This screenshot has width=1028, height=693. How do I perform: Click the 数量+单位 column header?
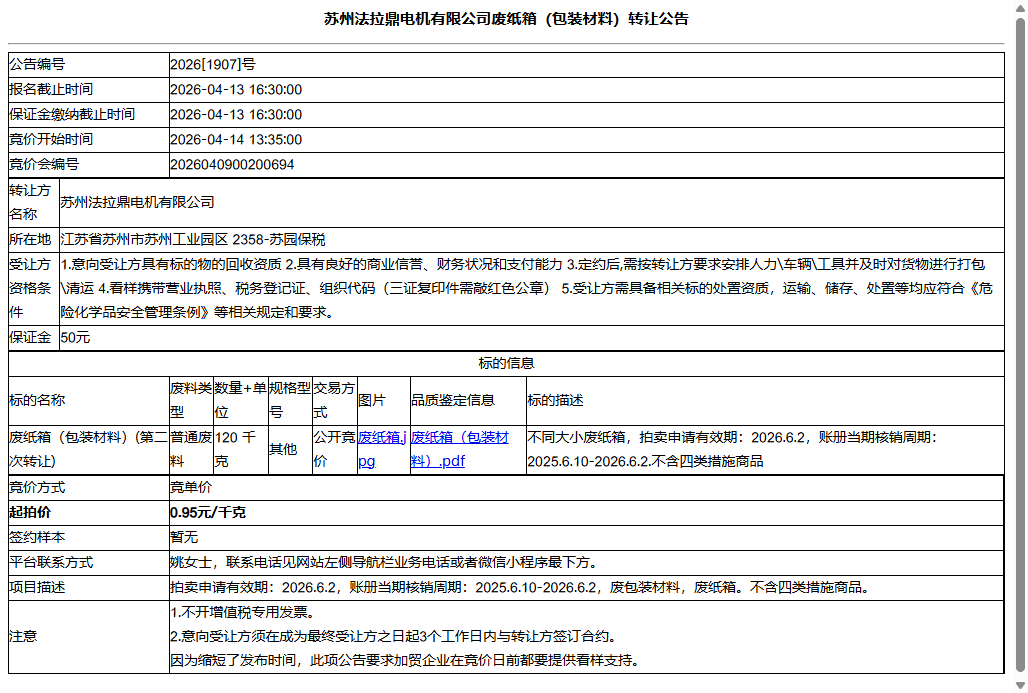pos(241,401)
